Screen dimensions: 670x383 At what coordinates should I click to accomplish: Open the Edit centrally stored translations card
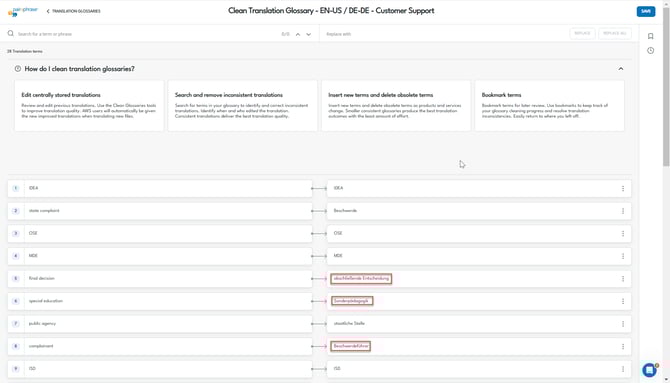(89, 106)
